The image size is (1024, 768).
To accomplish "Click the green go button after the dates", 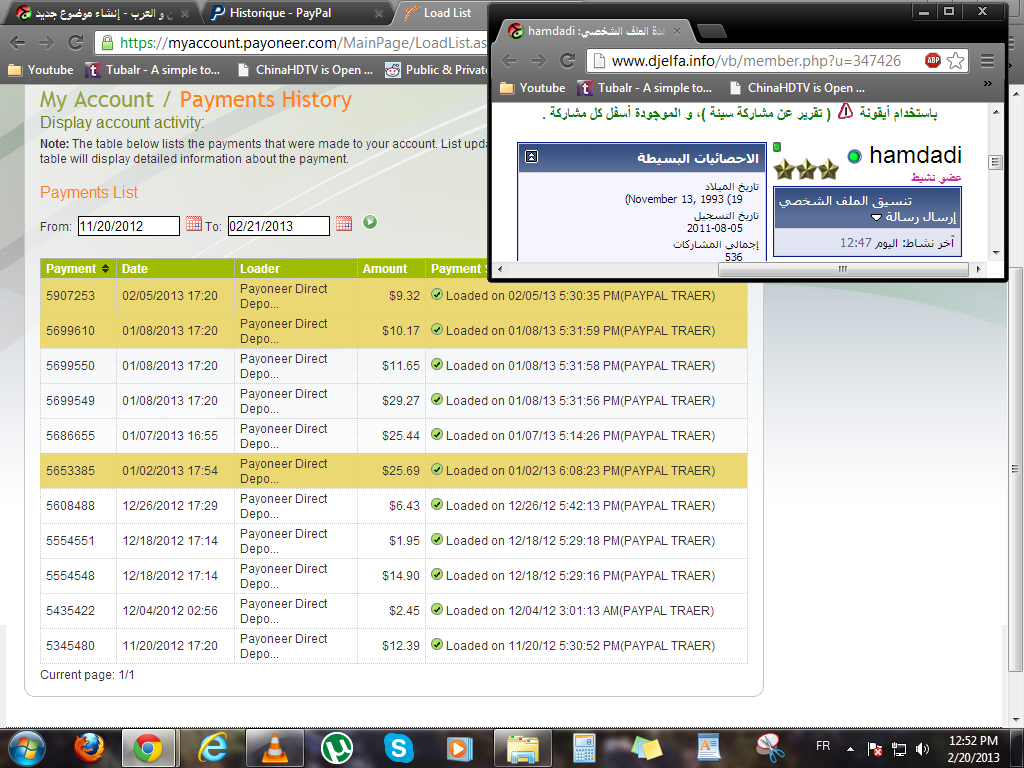I will pos(370,222).
